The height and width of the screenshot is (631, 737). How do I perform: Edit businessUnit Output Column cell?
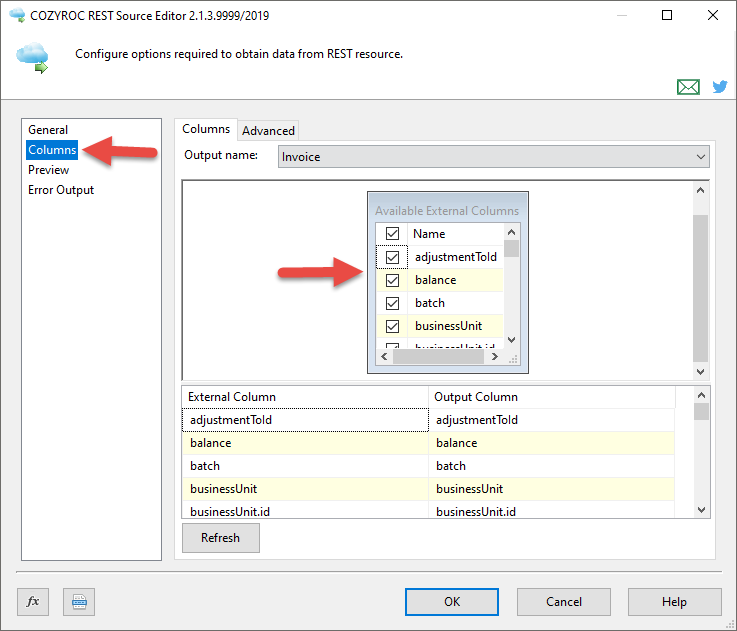[x=552, y=489]
